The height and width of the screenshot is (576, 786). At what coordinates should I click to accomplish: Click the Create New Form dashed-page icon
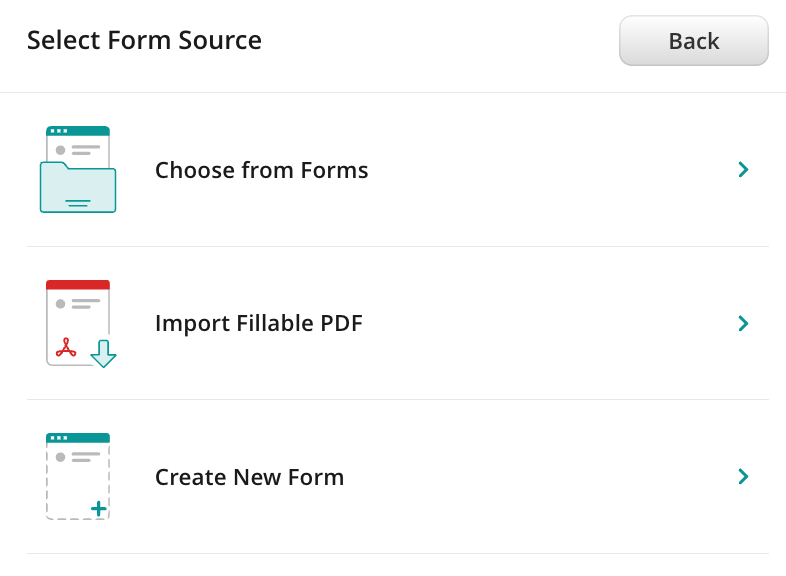tap(78, 476)
